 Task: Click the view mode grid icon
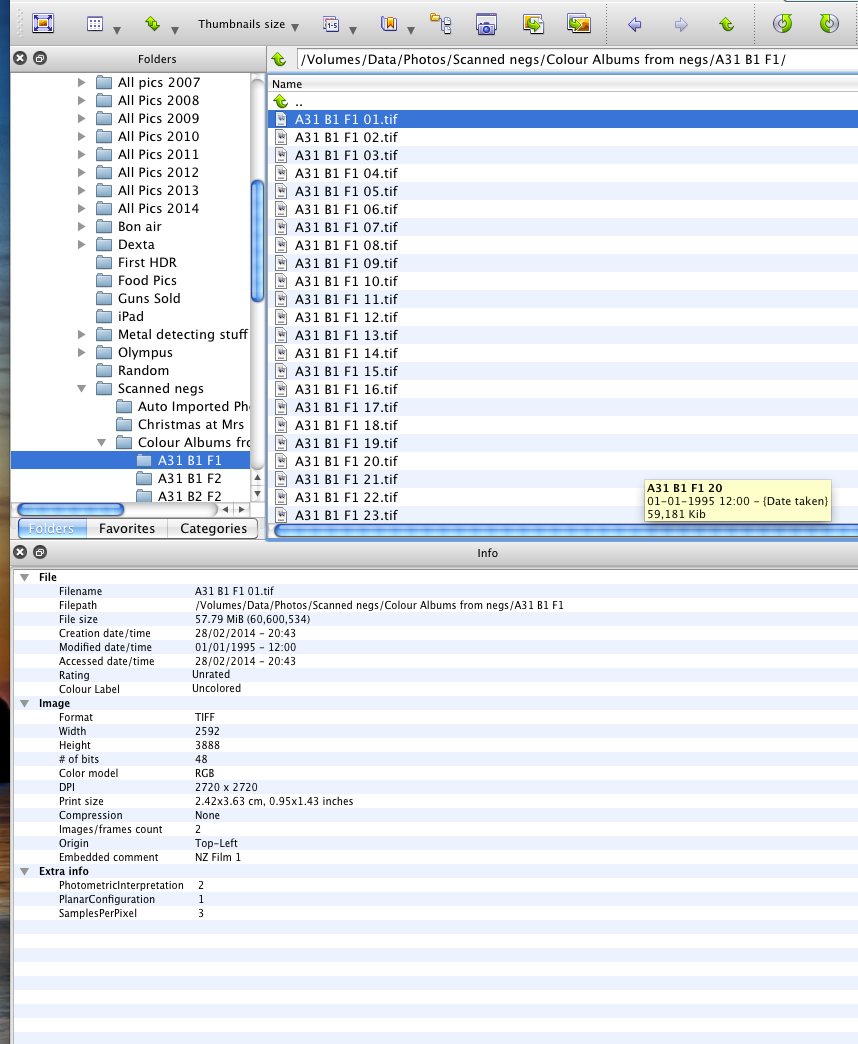pos(95,24)
